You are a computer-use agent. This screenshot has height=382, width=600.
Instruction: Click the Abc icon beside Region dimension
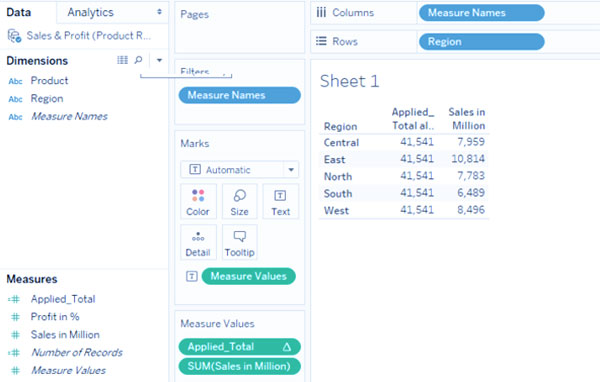click(x=15, y=99)
